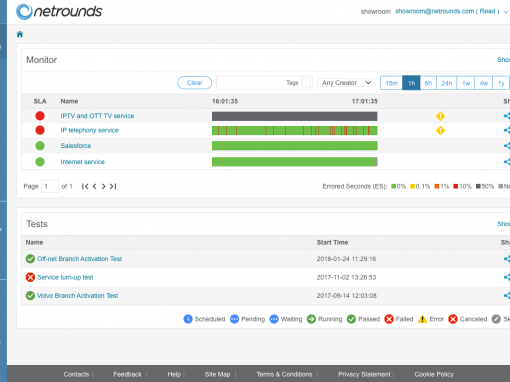Open the Salesforce monitor link
The height and width of the screenshot is (382, 510).
[76, 146]
